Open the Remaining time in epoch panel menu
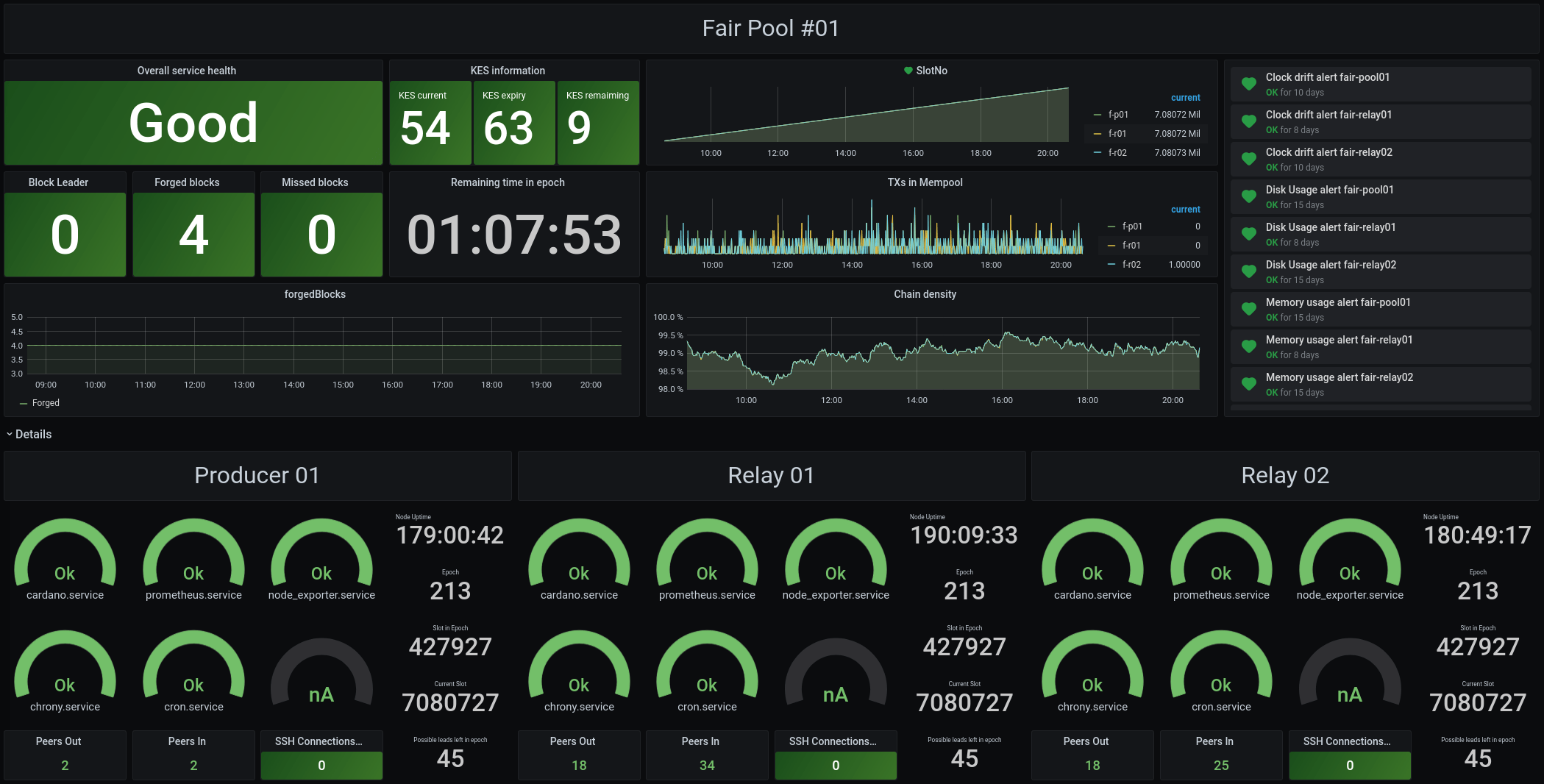 508,182
